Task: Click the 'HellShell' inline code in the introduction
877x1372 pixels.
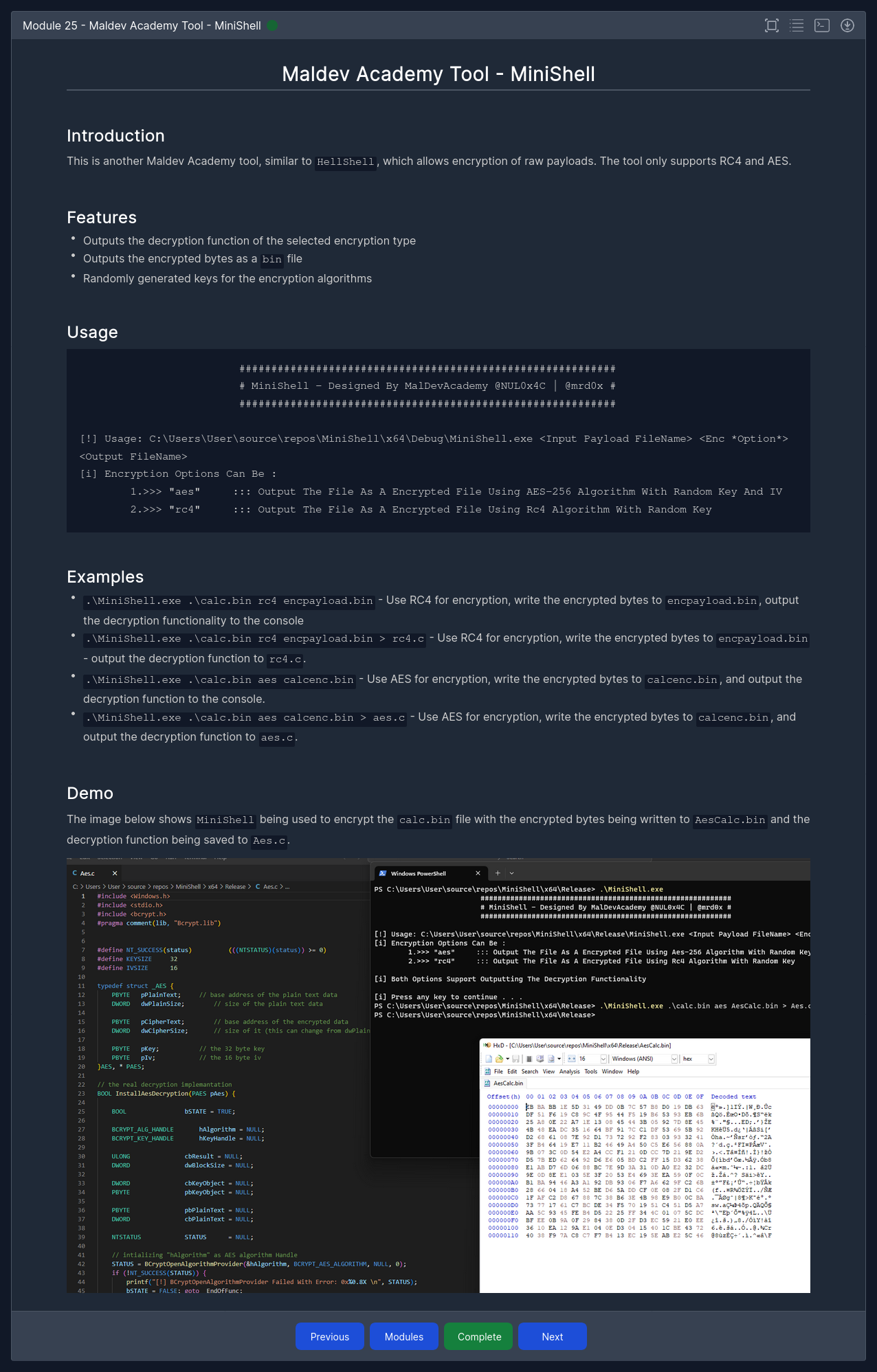Action: [x=345, y=161]
